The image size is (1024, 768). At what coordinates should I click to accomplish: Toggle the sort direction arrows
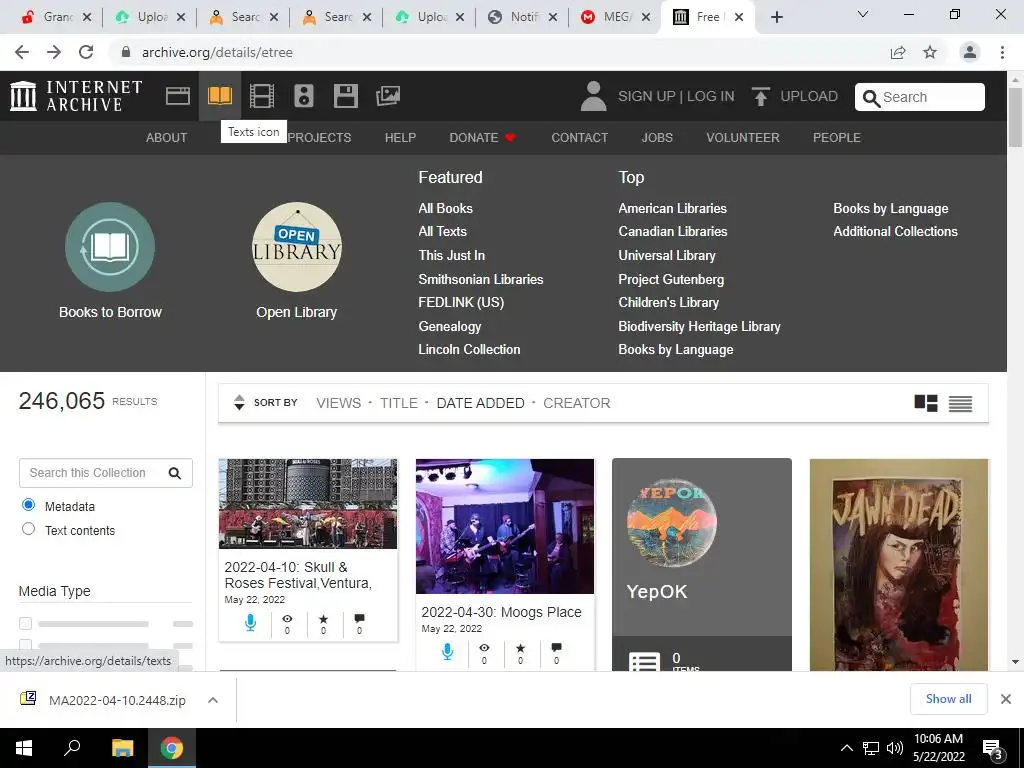pyautogui.click(x=239, y=402)
